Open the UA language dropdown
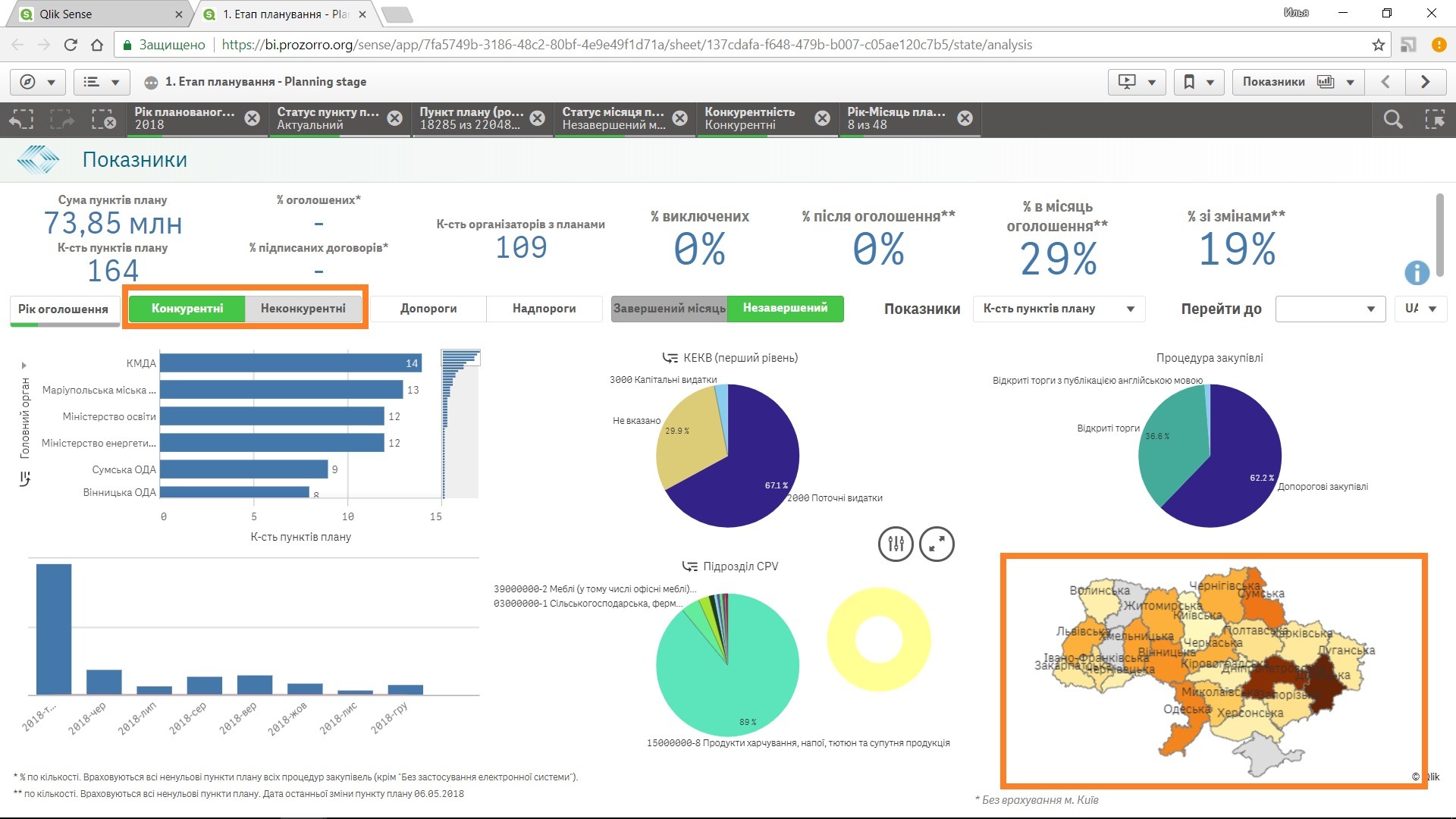Screen dimensions: 1456x819 pos(1420,309)
